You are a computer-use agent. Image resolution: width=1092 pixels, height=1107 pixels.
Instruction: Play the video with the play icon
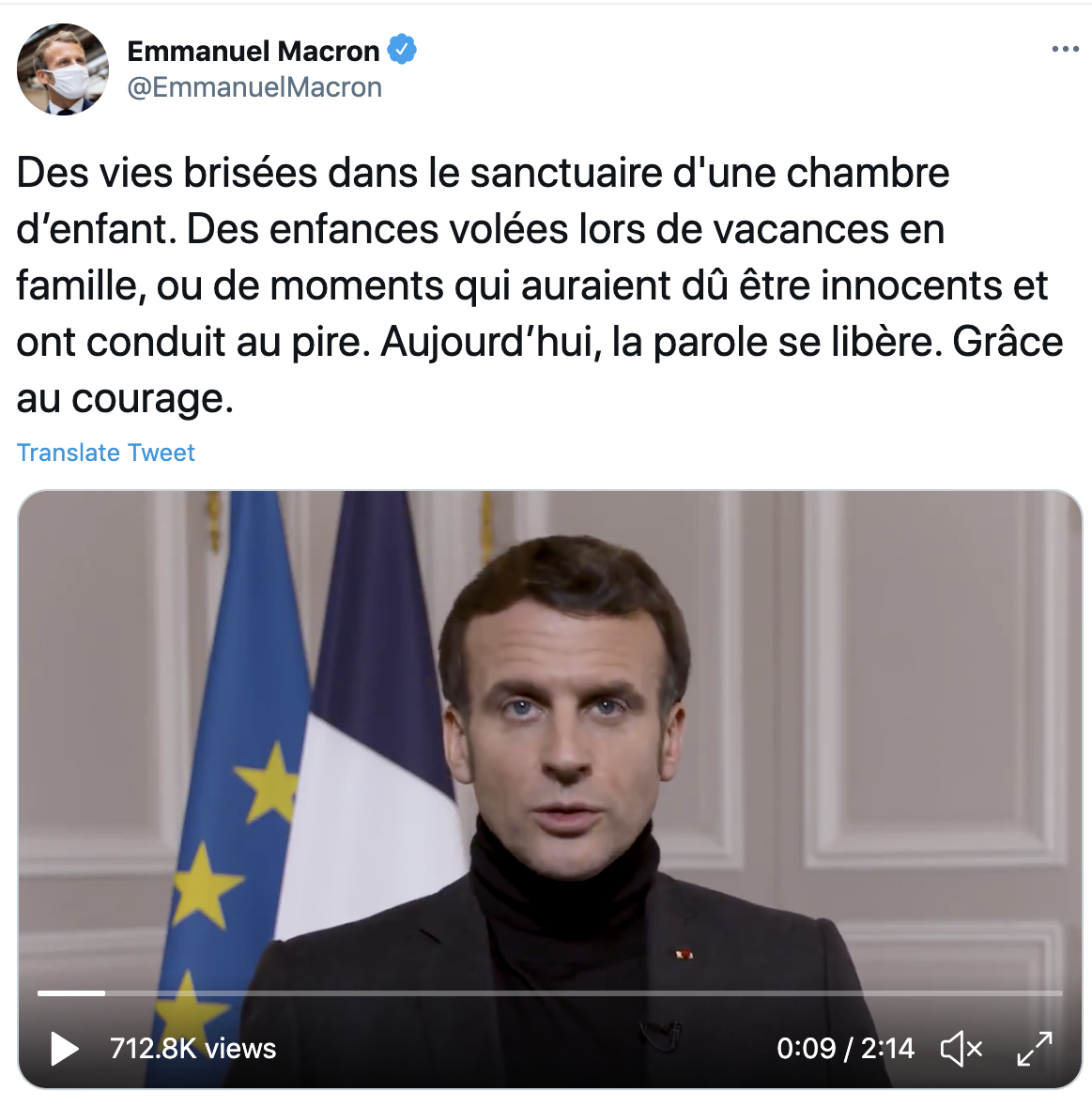65,1049
